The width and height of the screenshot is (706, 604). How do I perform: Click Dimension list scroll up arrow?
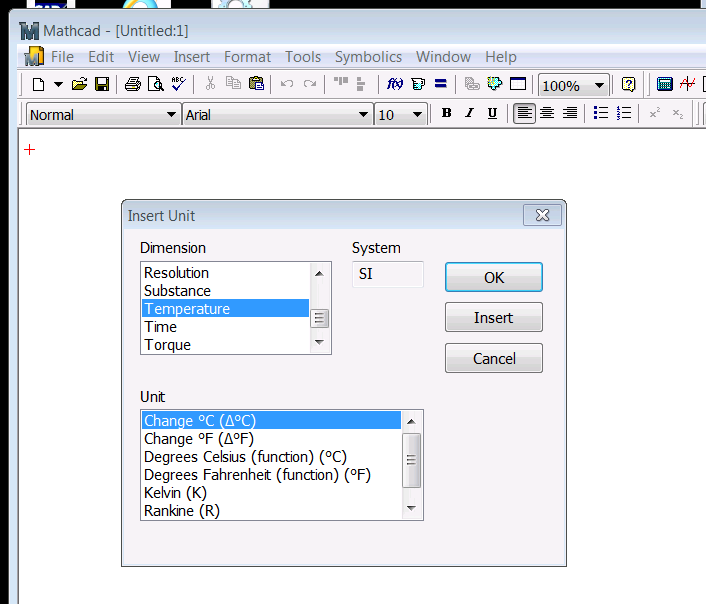[x=319, y=273]
